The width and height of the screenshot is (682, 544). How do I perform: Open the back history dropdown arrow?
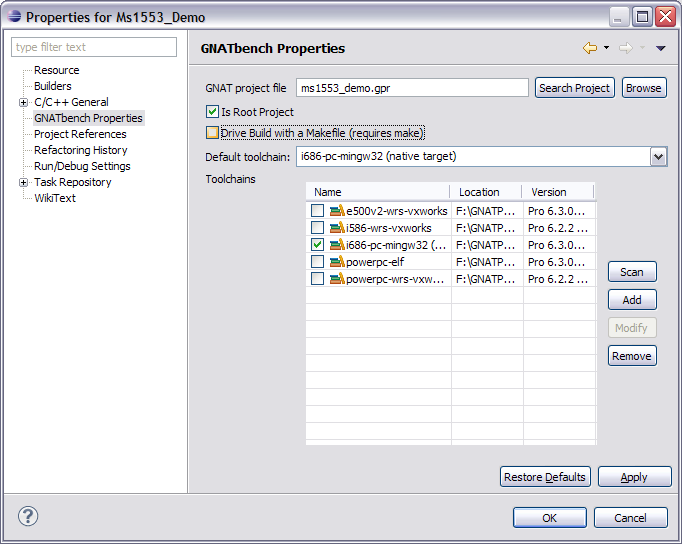point(606,48)
